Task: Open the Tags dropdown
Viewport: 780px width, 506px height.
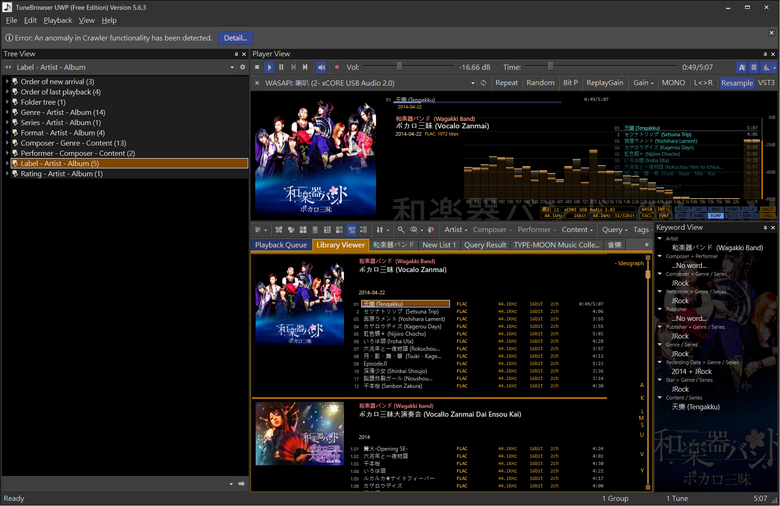Action: point(643,230)
